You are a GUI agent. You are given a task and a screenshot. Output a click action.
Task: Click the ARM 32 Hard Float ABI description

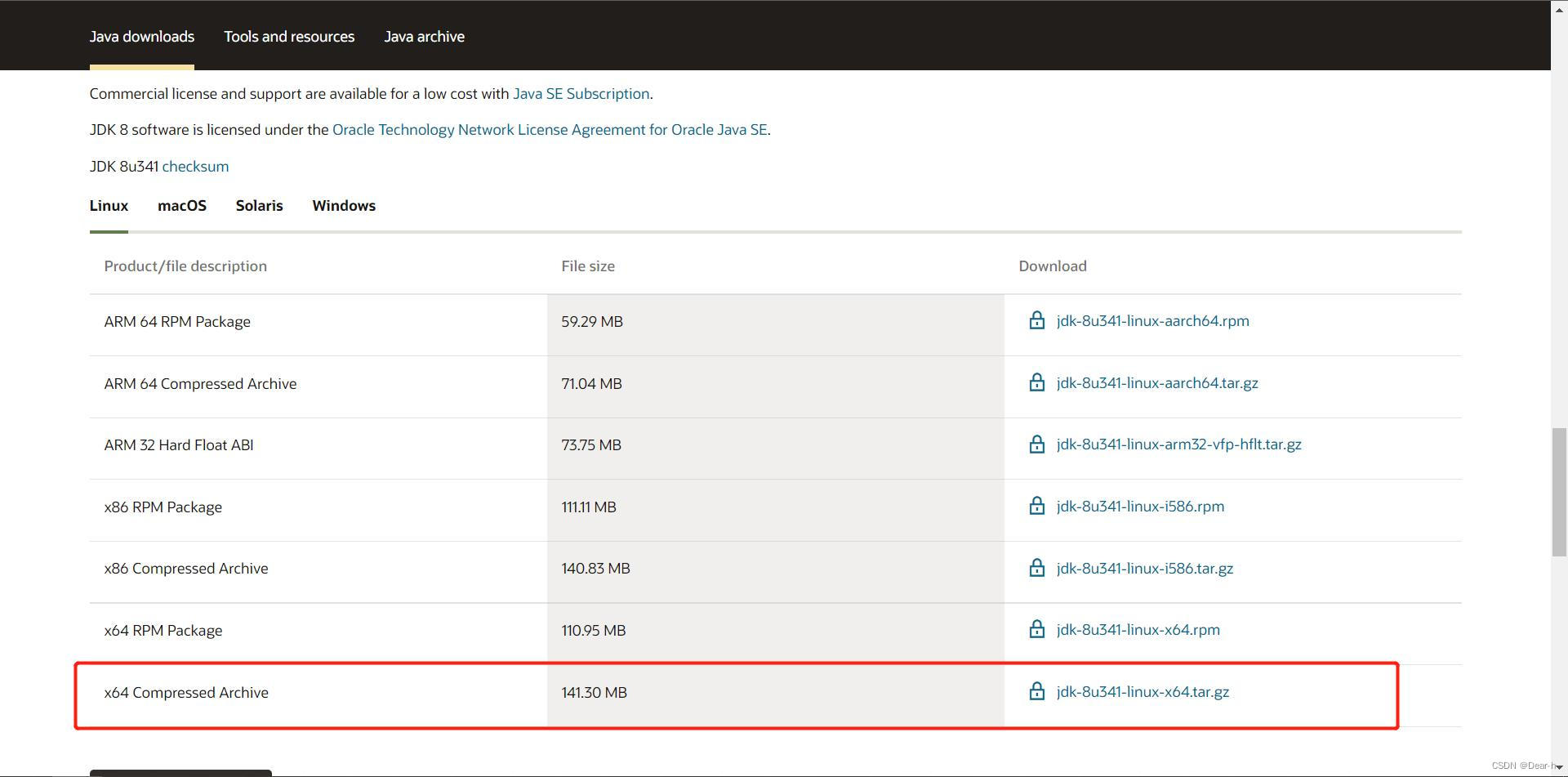point(179,445)
